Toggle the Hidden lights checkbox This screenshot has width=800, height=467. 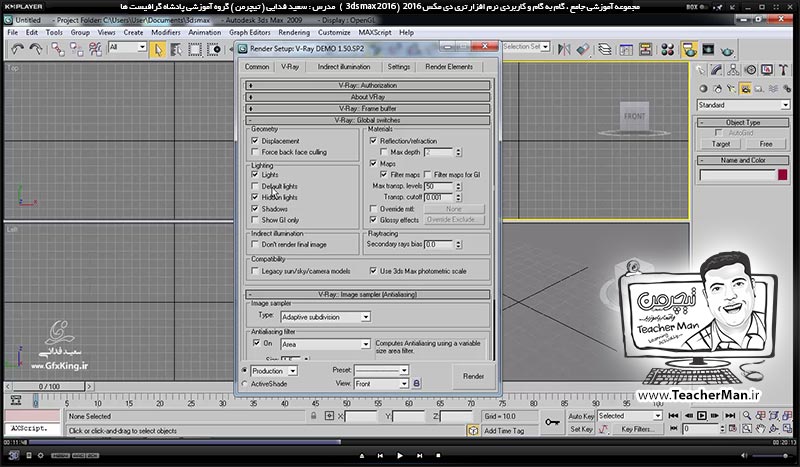[x=255, y=197]
